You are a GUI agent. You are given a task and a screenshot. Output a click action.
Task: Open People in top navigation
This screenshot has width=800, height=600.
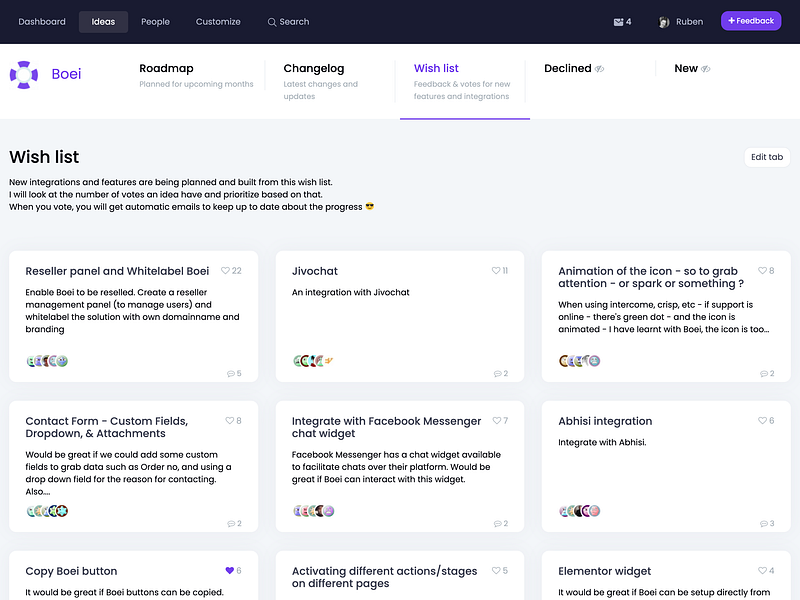click(155, 22)
